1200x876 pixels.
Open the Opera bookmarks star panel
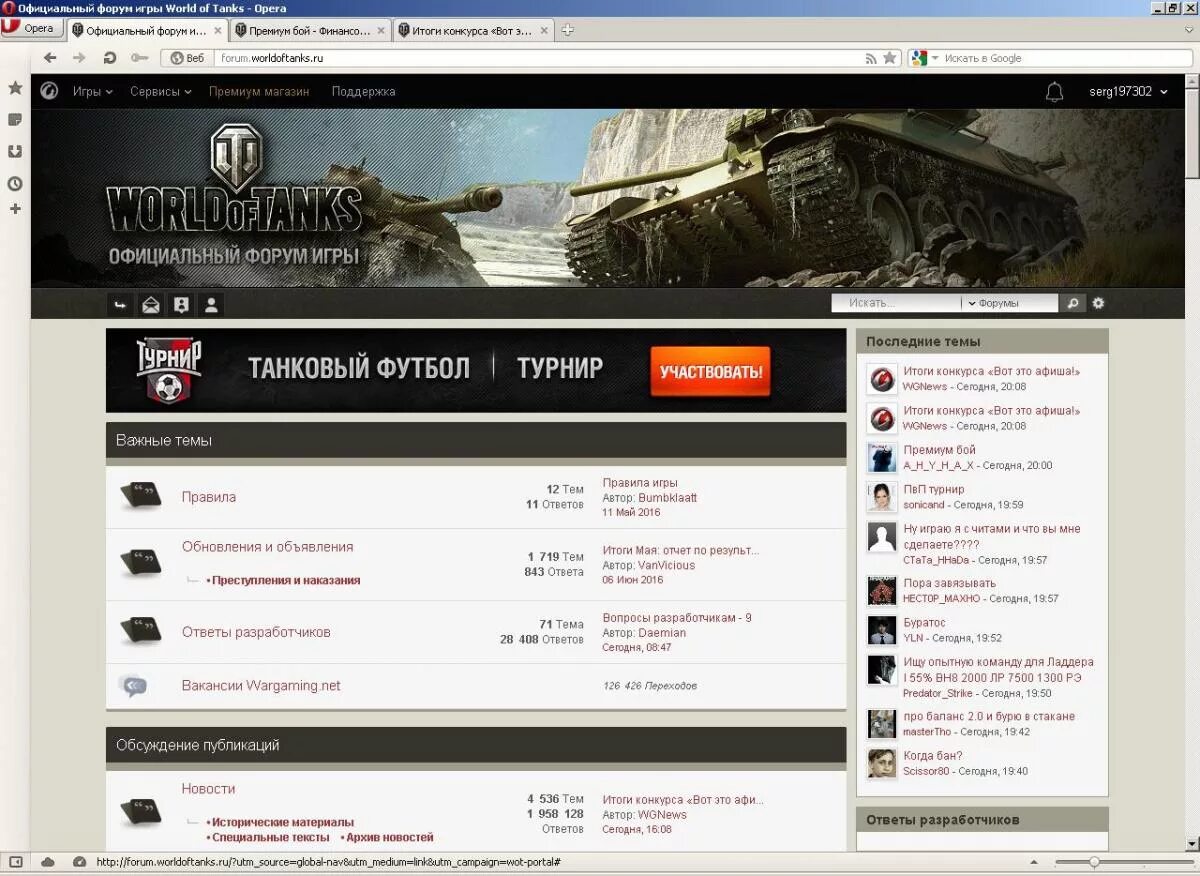pyautogui.click(x=15, y=88)
